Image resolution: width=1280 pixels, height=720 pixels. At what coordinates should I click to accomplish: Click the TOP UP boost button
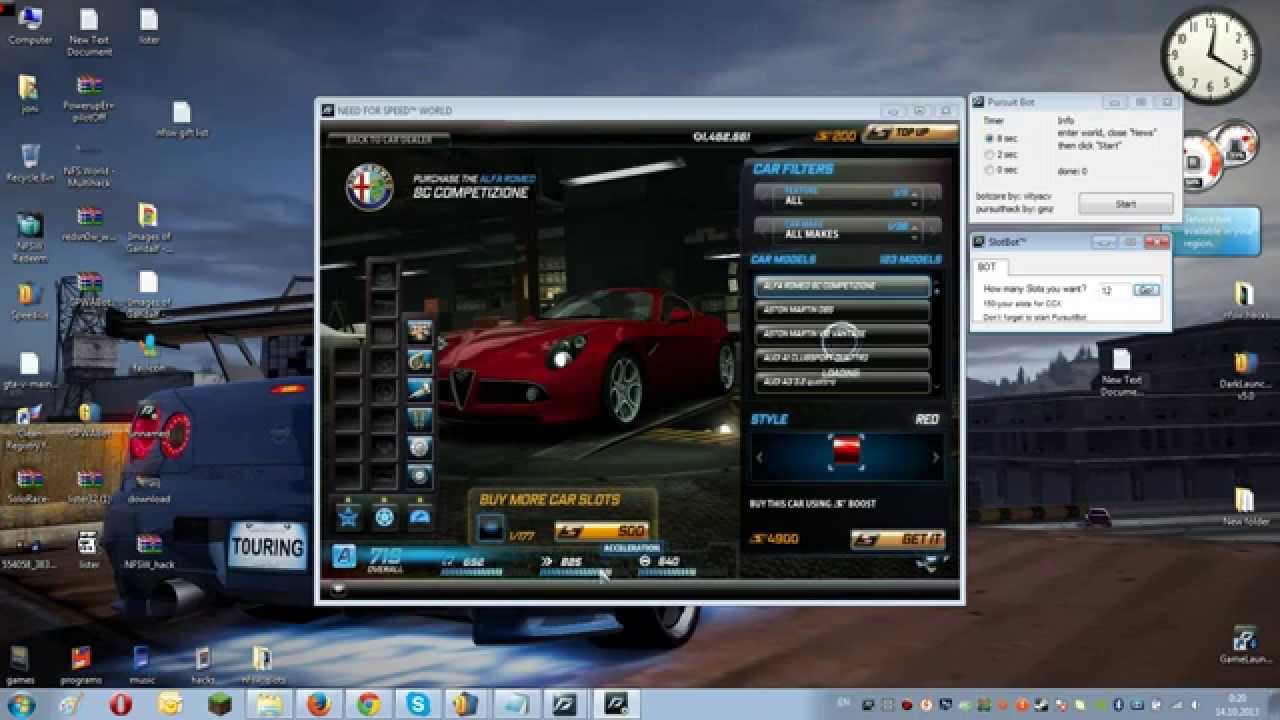(909, 133)
